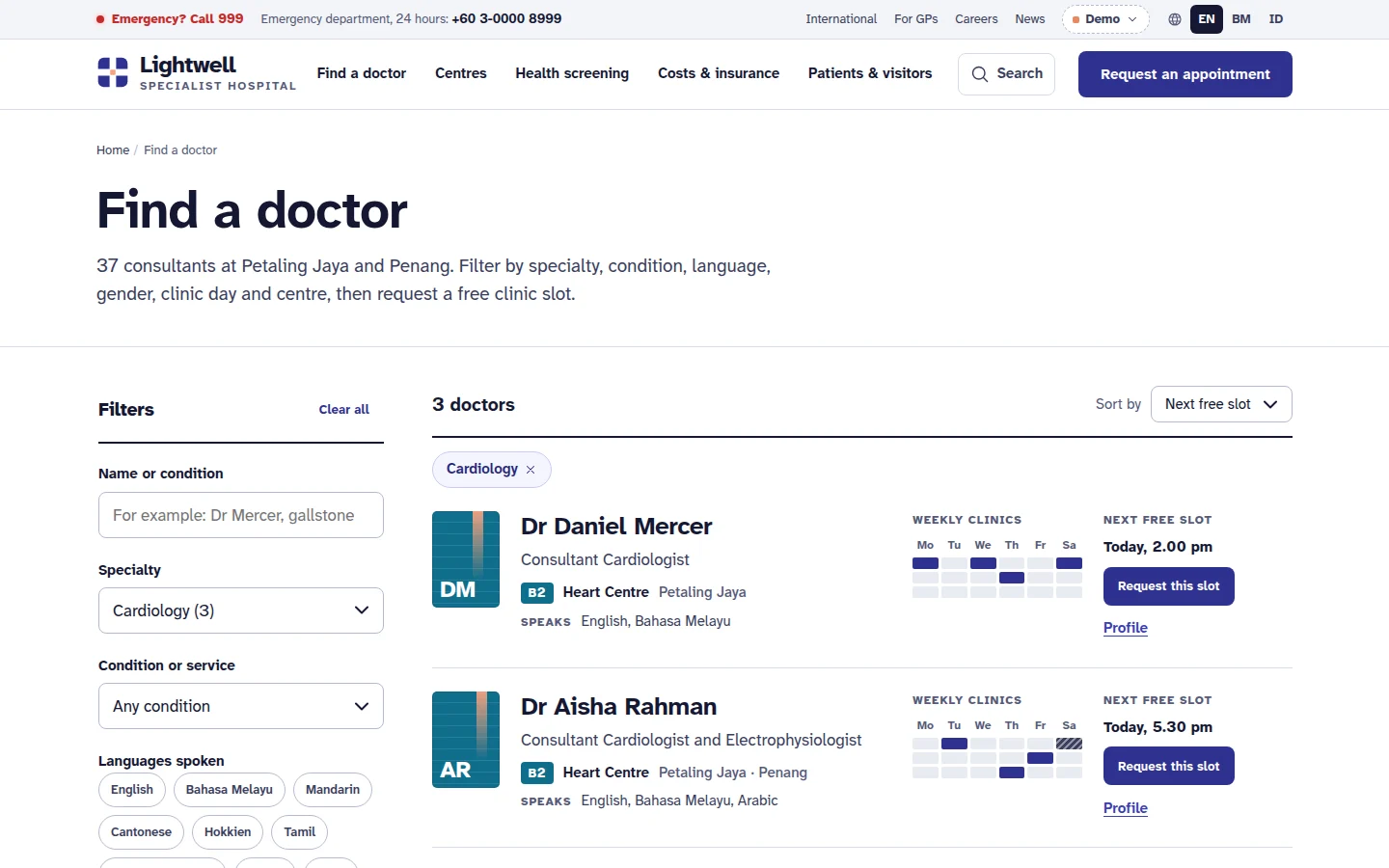Open the For GPs link
The image size is (1389, 868).
pyautogui.click(x=916, y=19)
